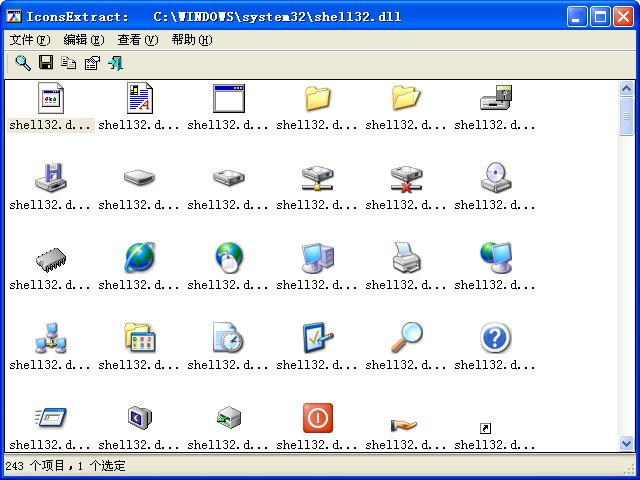
Task: Maximize the IconsExtract window
Action: pos(600,17)
